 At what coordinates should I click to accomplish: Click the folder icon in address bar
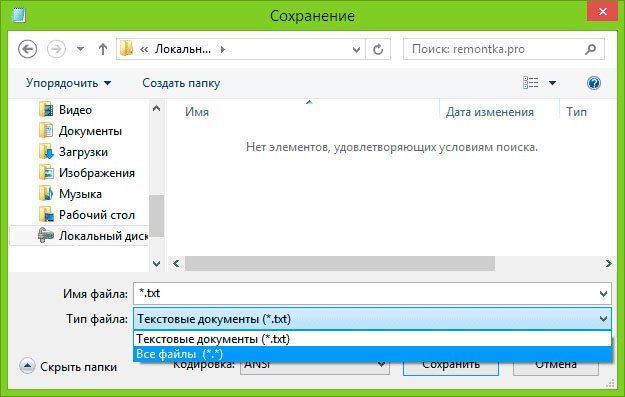(x=127, y=49)
